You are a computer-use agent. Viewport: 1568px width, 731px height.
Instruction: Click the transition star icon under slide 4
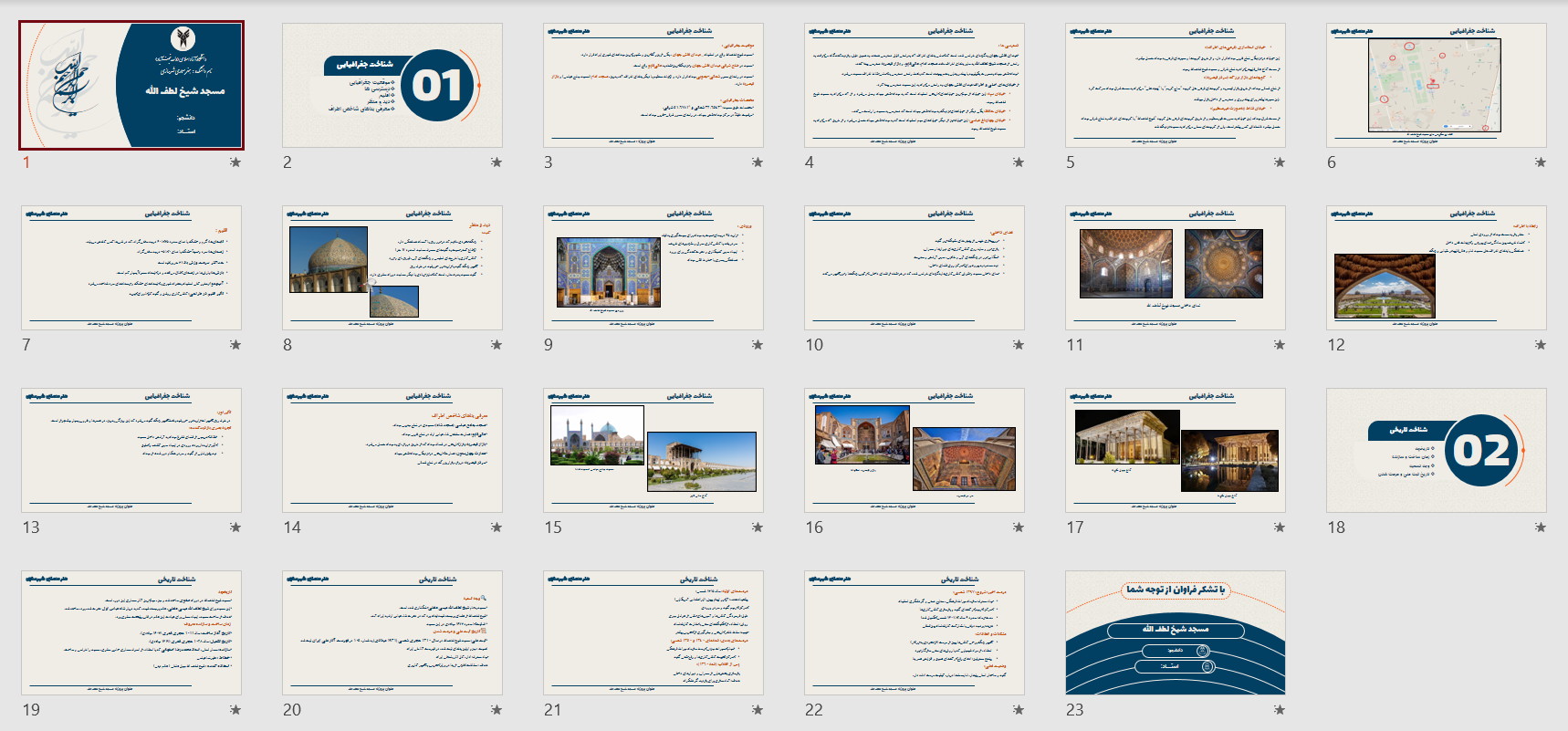(1019, 162)
